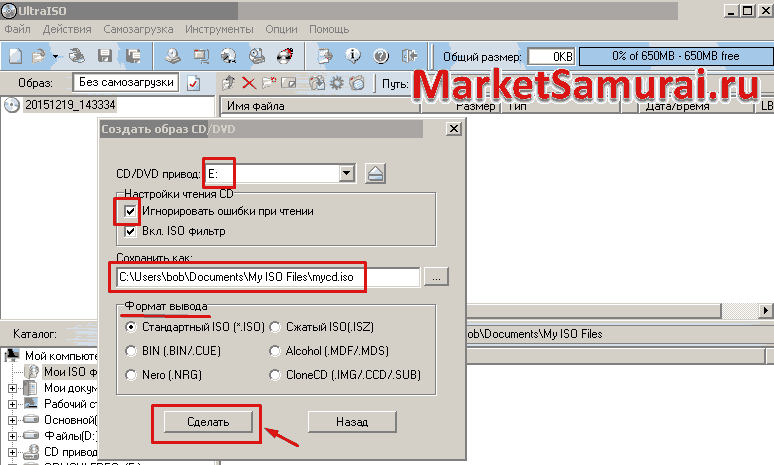Click the Burn CD/DVD image icon
Screen dimensions: 774x465
pyautogui.click(x=285, y=56)
